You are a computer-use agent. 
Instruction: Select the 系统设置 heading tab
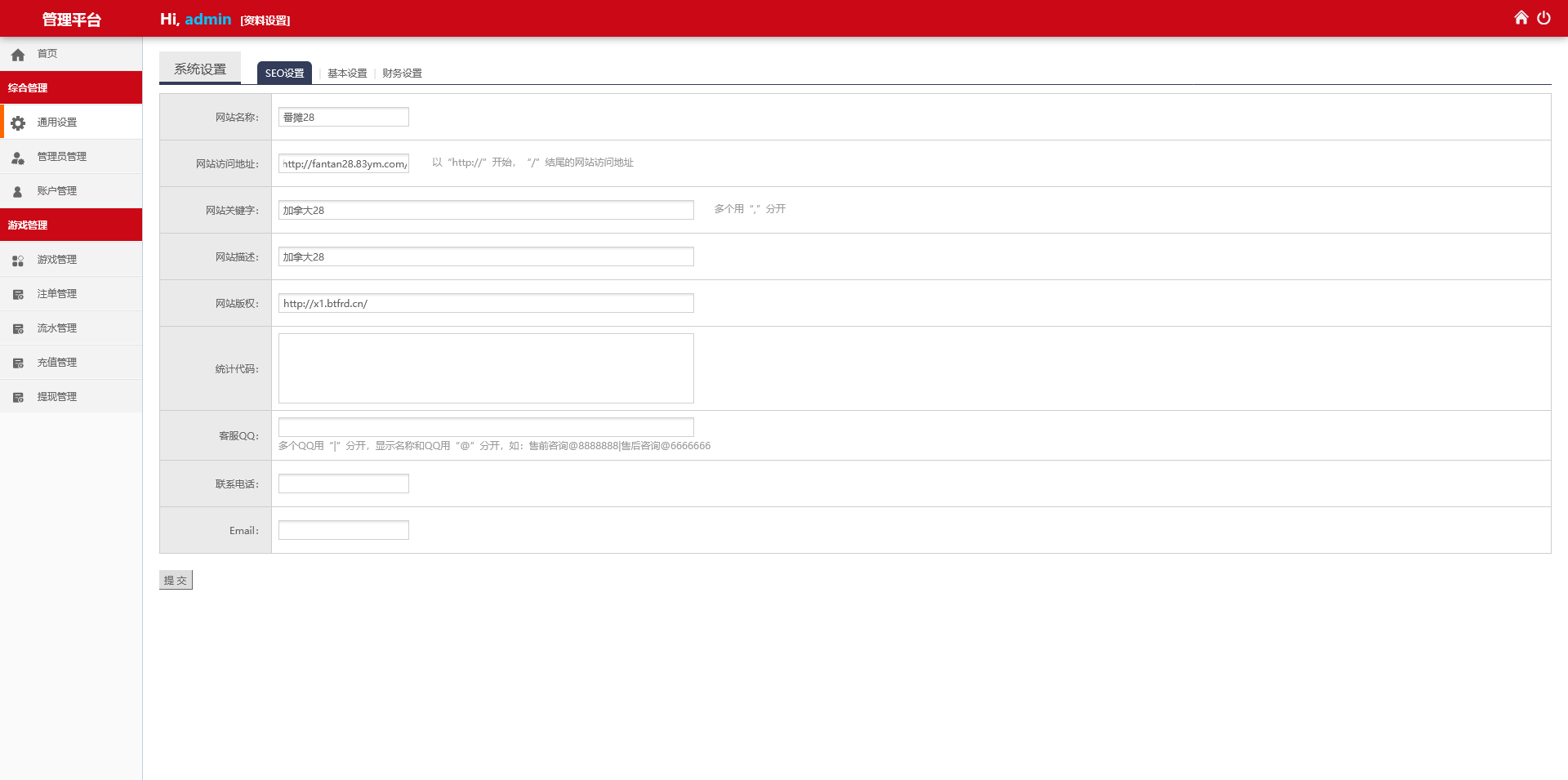pyautogui.click(x=200, y=69)
